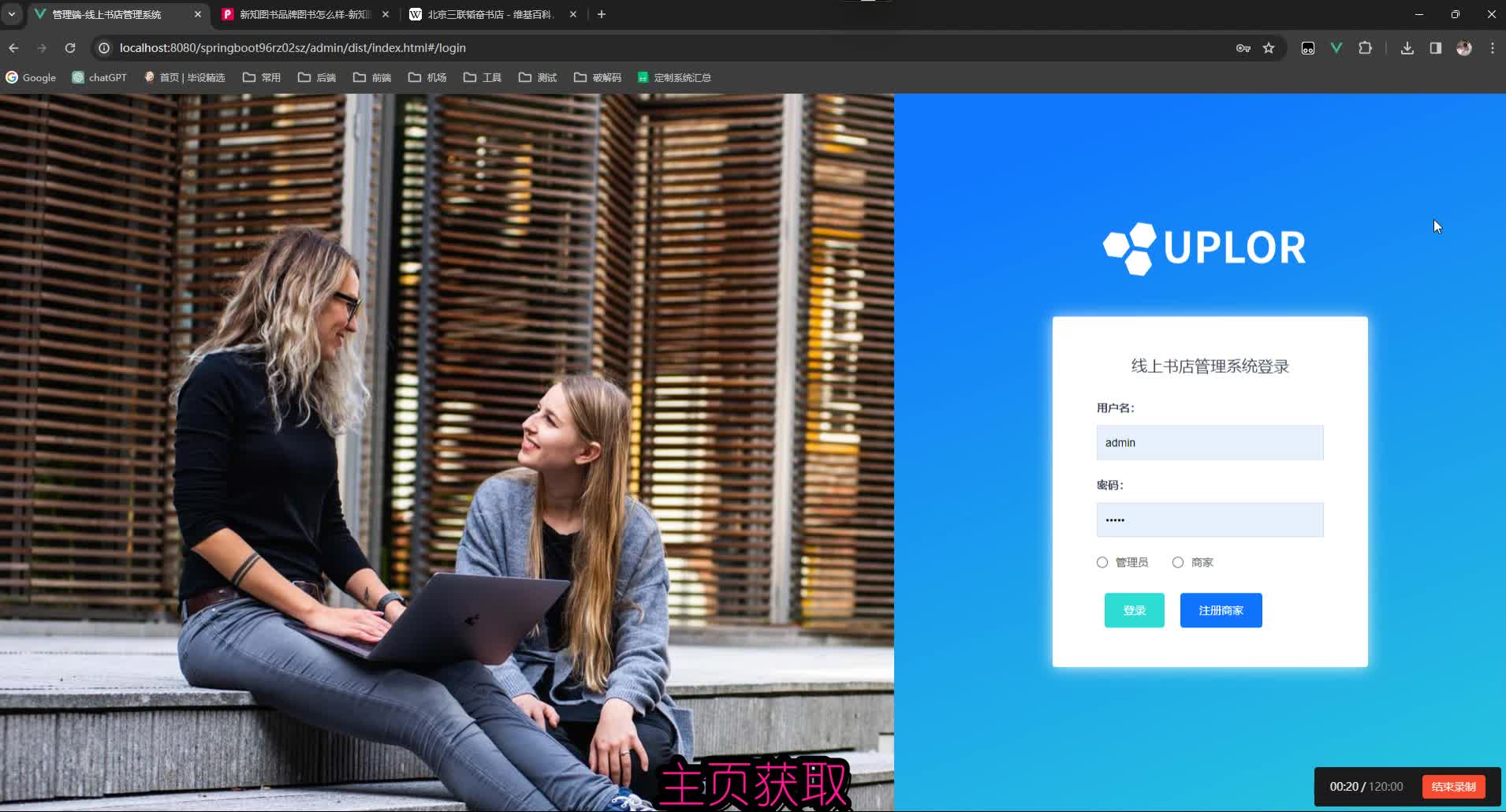Open the Chrome three-dot menu
This screenshot has width=1506, height=812.
tap(1493, 48)
